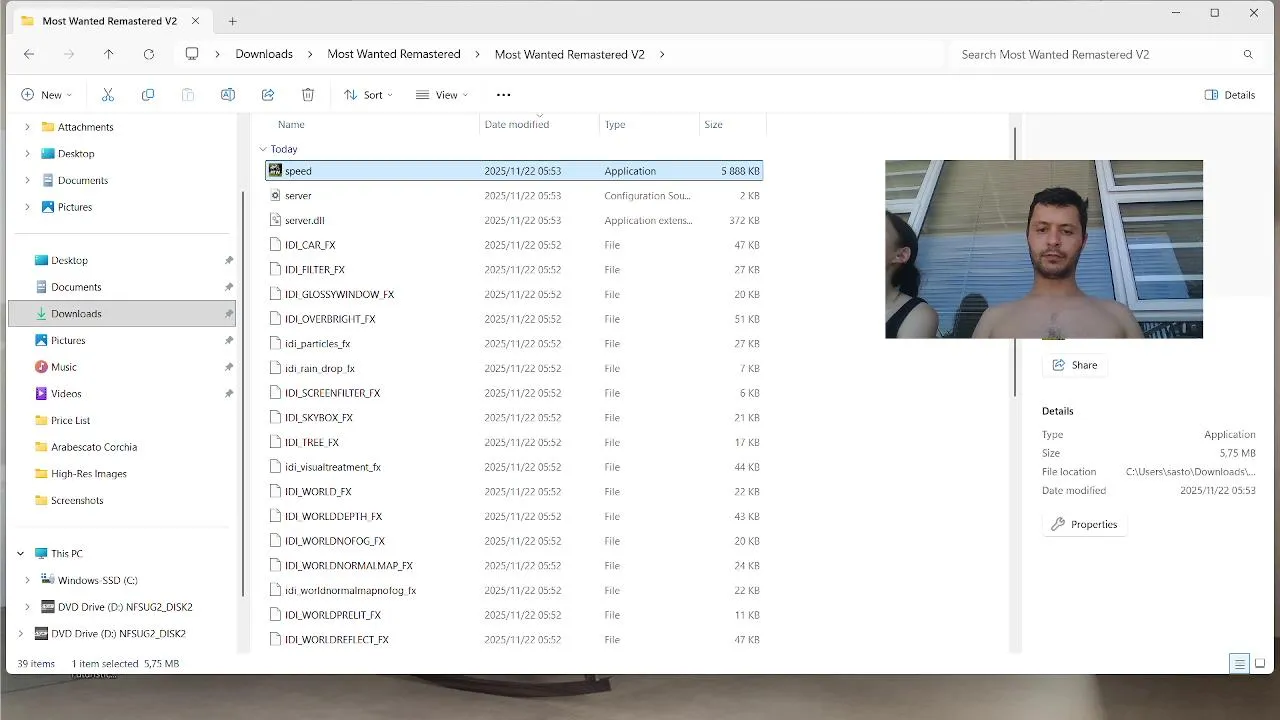This screenshot has height=720, width=1280.
Task: Collapse the Today group
Action: point(263,149)
